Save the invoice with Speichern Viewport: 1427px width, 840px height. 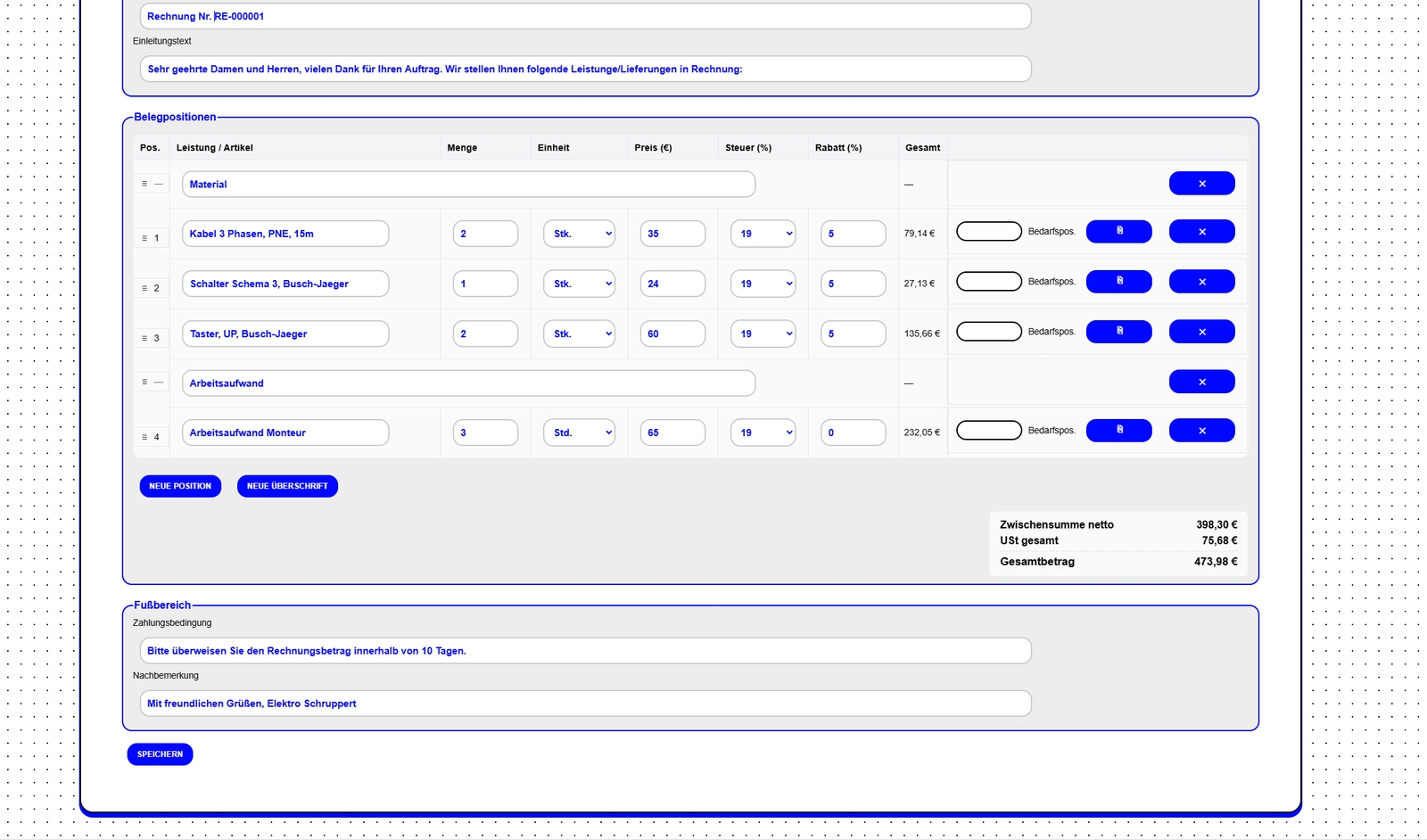(160, 754)
